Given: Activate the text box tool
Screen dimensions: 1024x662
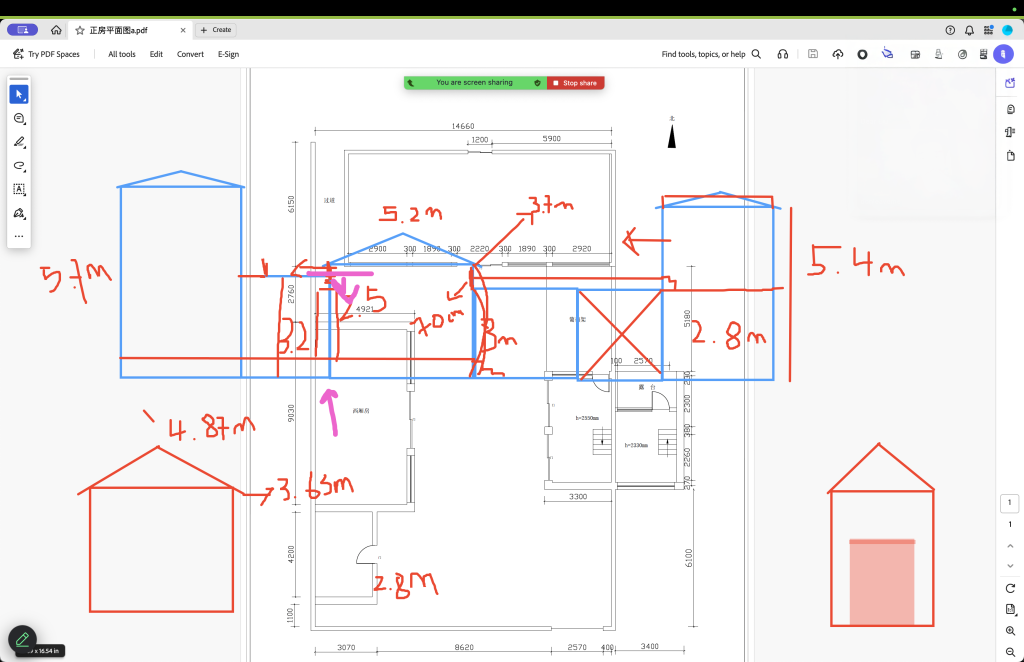Looking at the screenshot, I should (19, 189).
